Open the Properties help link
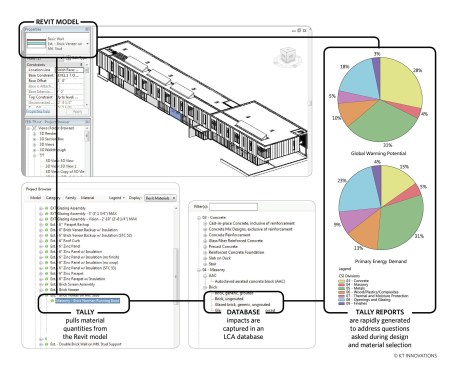454x366 pixels. [x=38, y=112]
